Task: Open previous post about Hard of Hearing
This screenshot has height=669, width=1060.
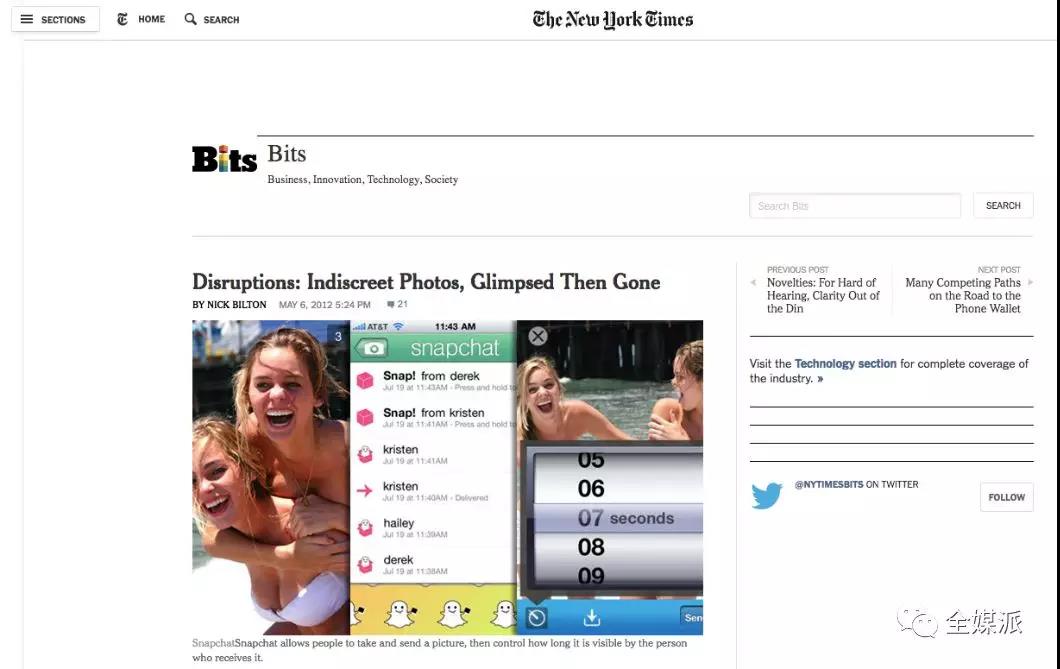Action: point(823,295)
